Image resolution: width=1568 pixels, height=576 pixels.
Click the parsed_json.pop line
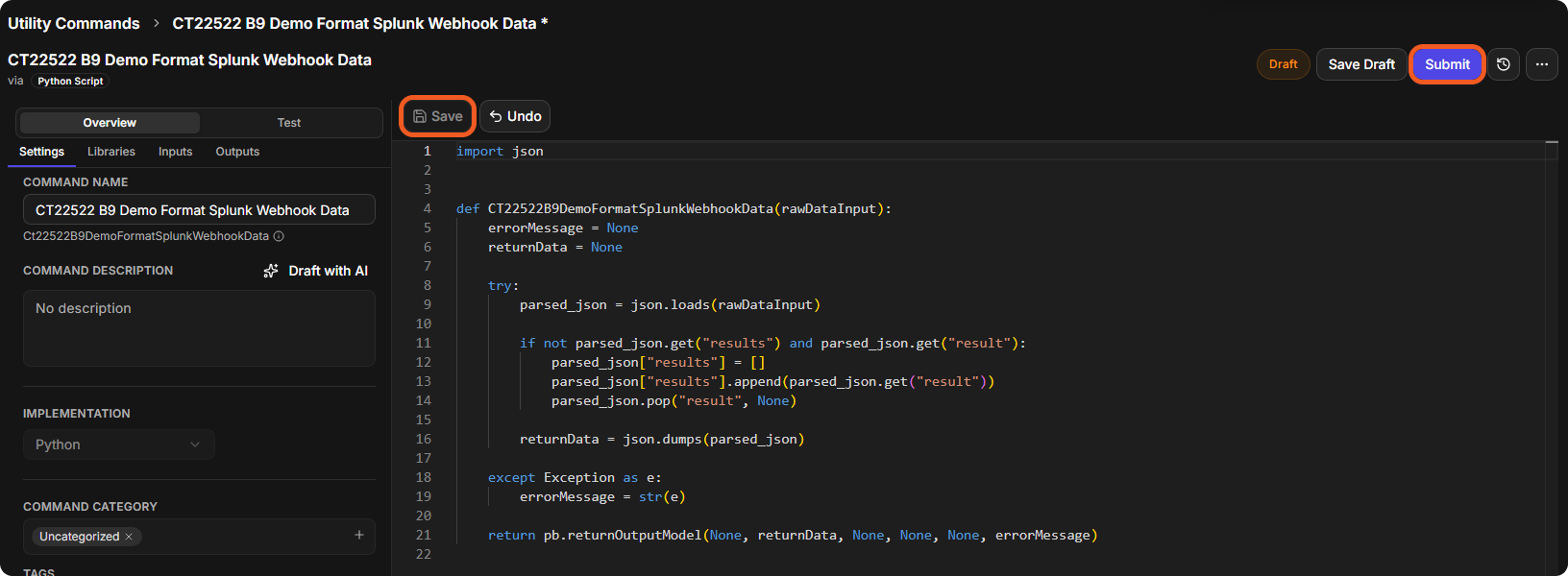[674, 400]
